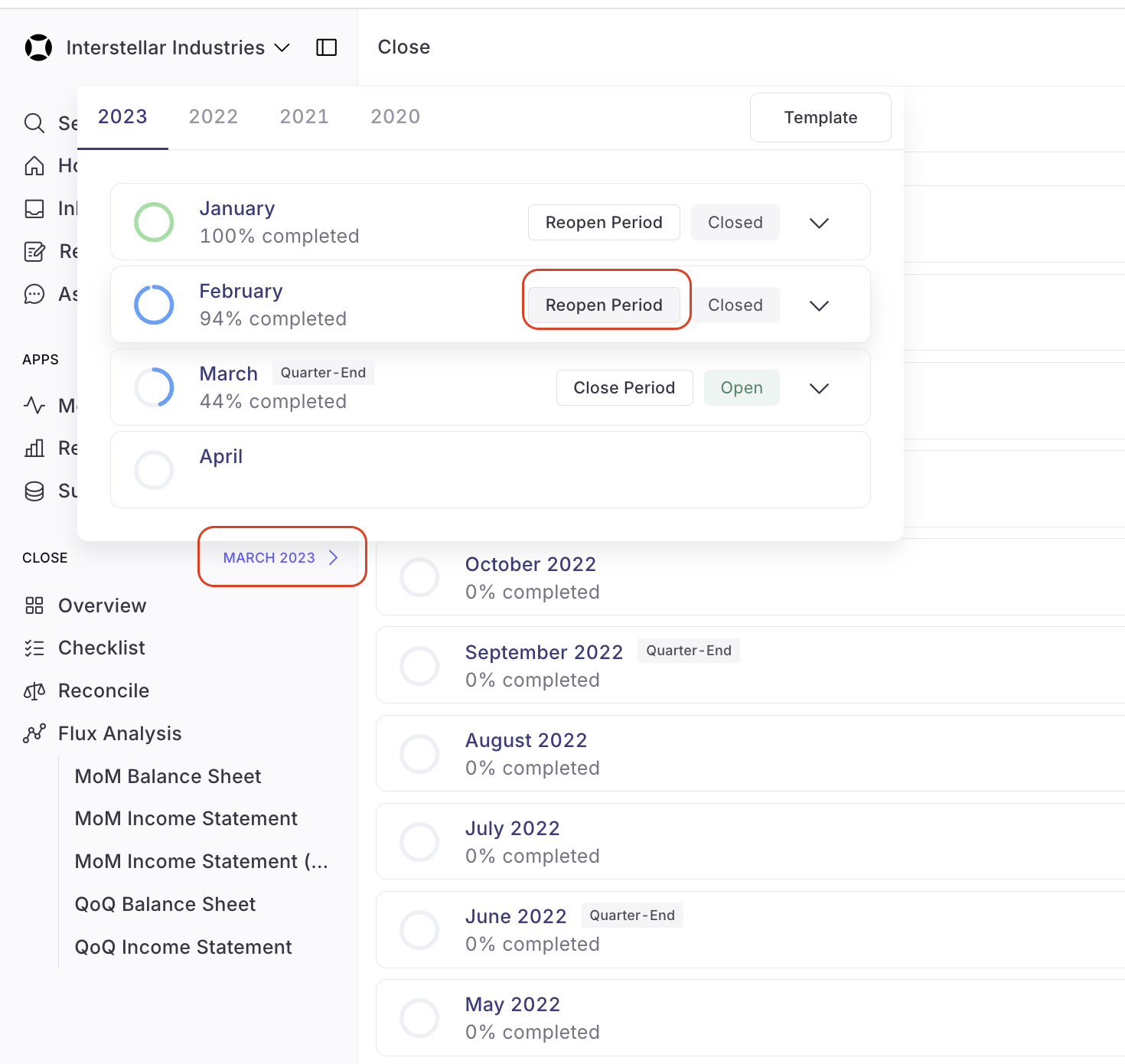This screenshot has width=1125, height=1064.
Task: Click the Search magnifier icon
Action: pyautogui.click(x=34, y=123)
